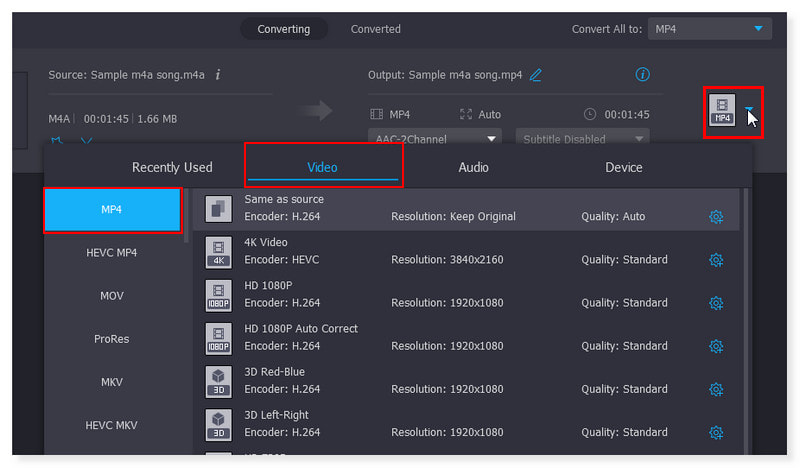Switch to the Device tab
This screenshot has height=468, width=800.
tap(624, 167)
